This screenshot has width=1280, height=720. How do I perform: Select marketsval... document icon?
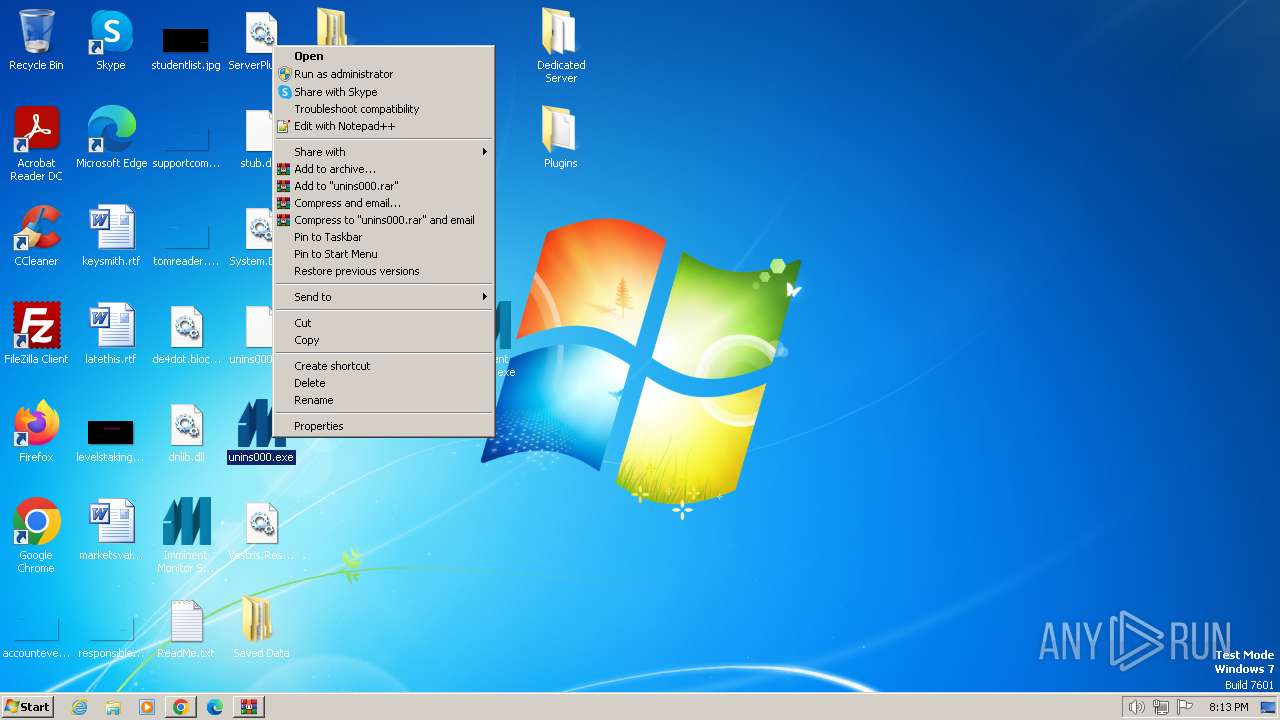tap(111, 529)
